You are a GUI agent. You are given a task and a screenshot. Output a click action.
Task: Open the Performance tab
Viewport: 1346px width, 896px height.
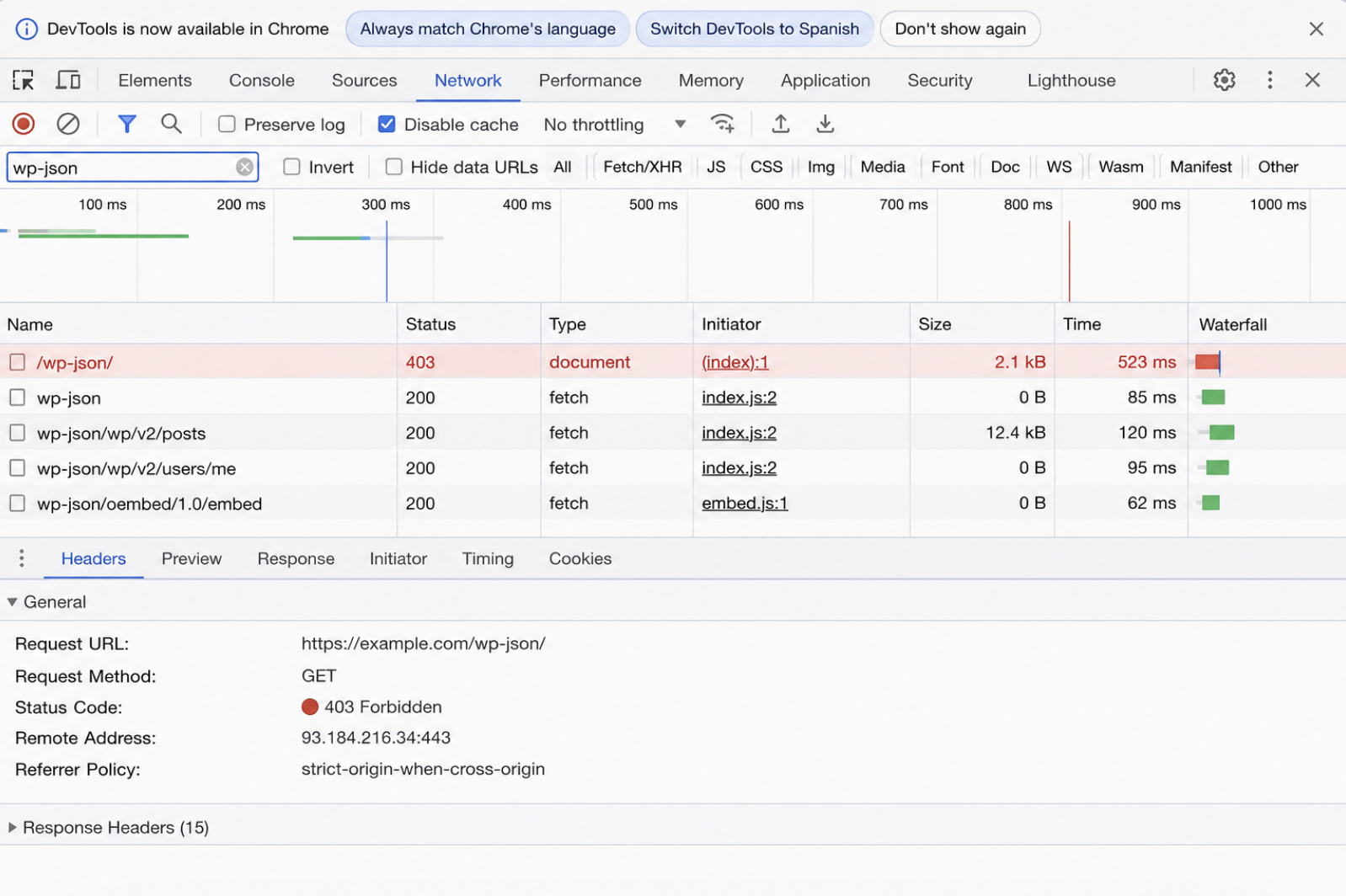click(x=590, y=80)
